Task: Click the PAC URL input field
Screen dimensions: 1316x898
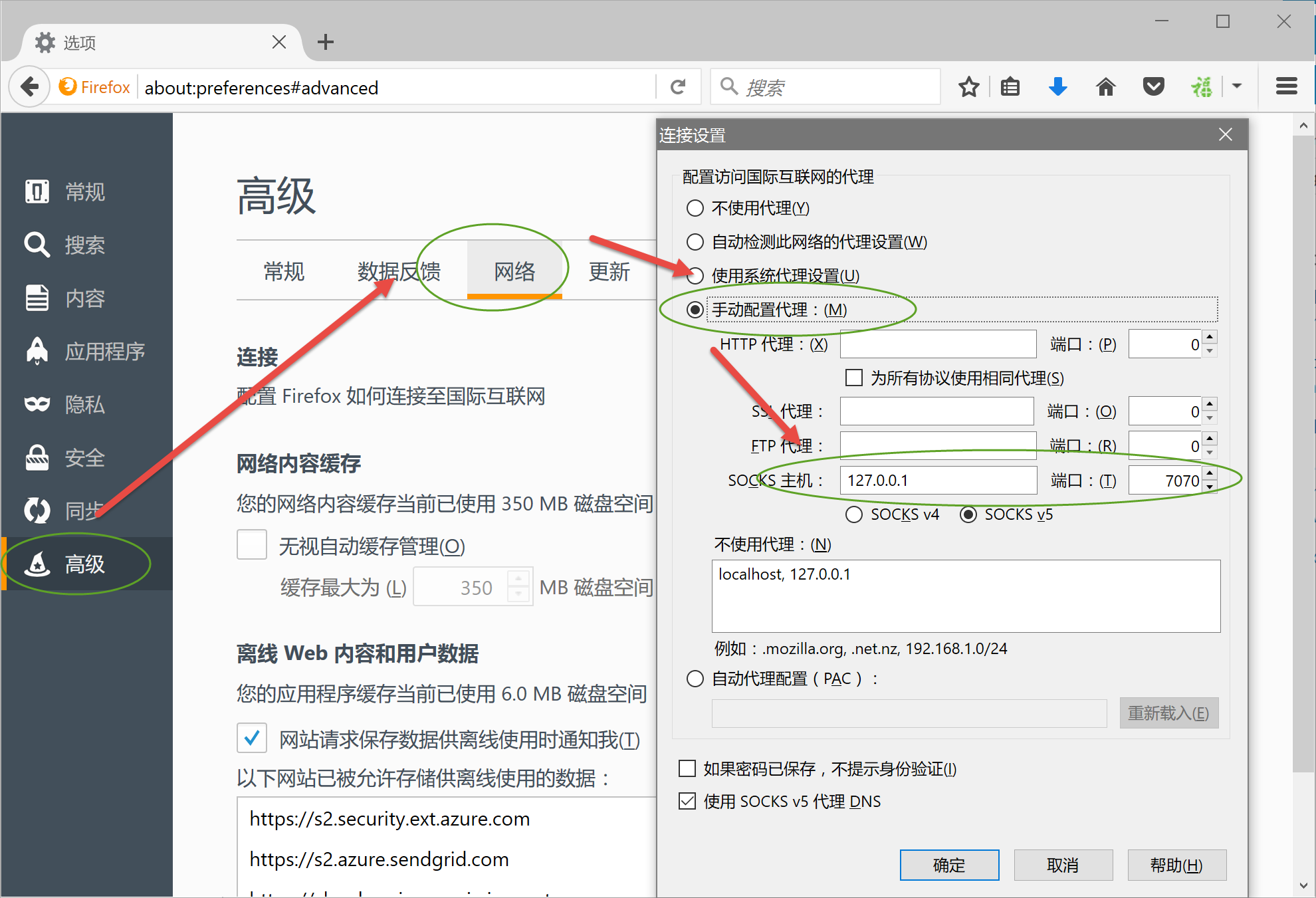Action: (x=909, y=713)
